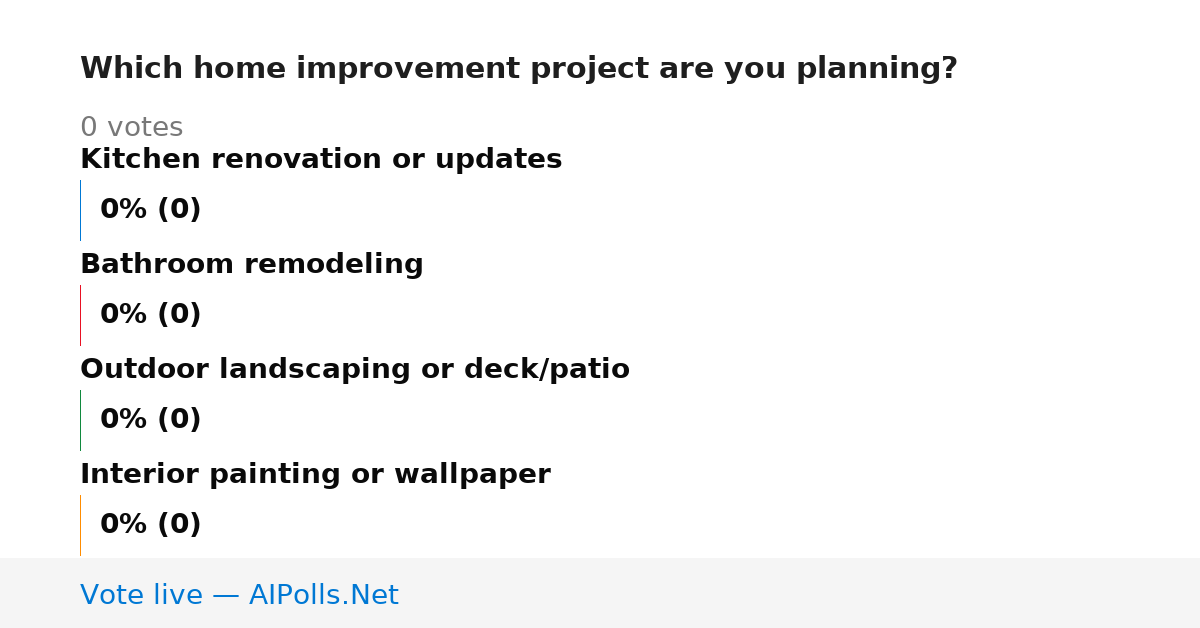The image size is (1200, 628).
Task: Click the blue bar under Kitchen renovation
Action: click(80, 210)
